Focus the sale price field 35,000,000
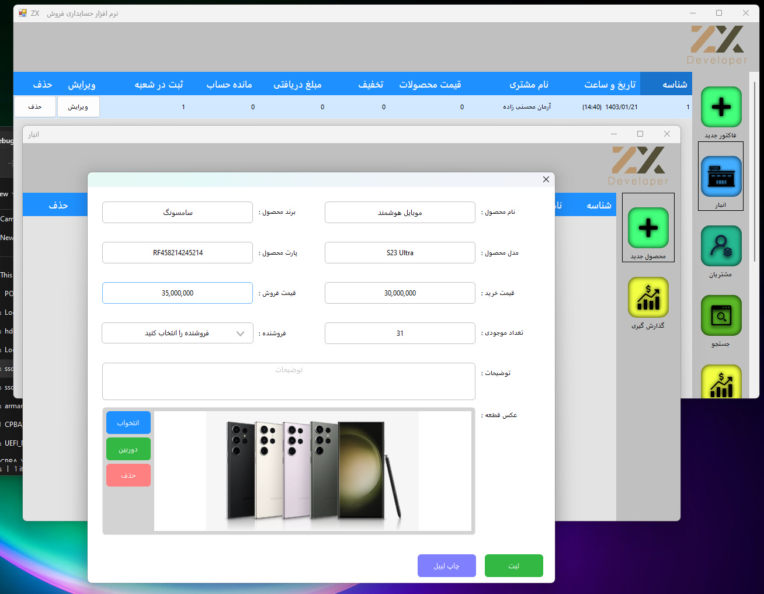This screenshot has width=764, height=594. tap(177, 293)
